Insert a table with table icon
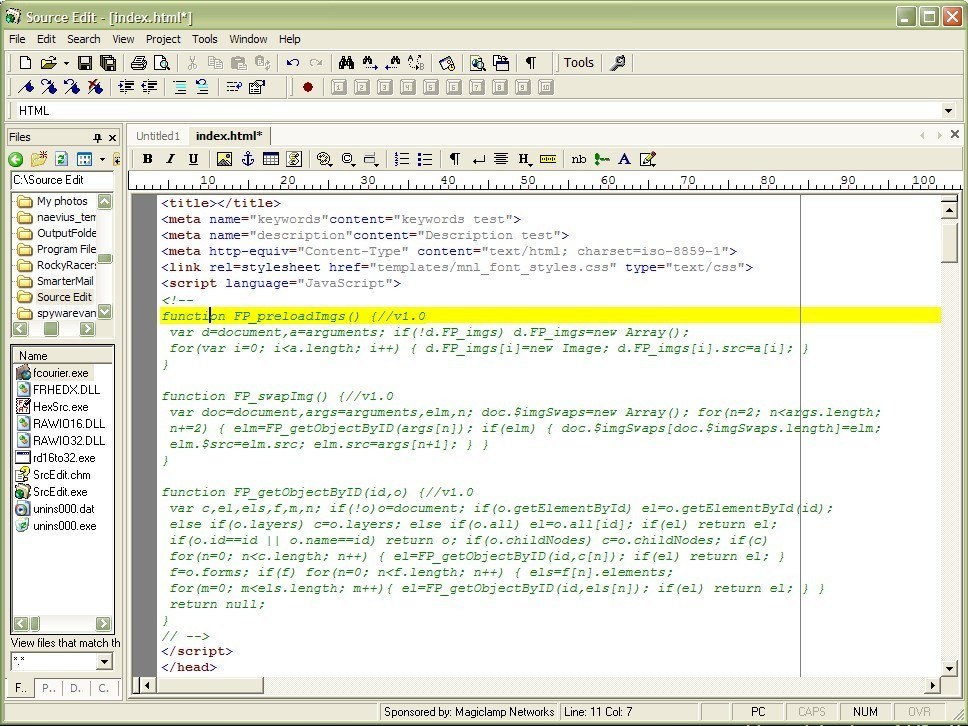The width and height of the screenshot is (968, 726). click(x=271, y=159)
